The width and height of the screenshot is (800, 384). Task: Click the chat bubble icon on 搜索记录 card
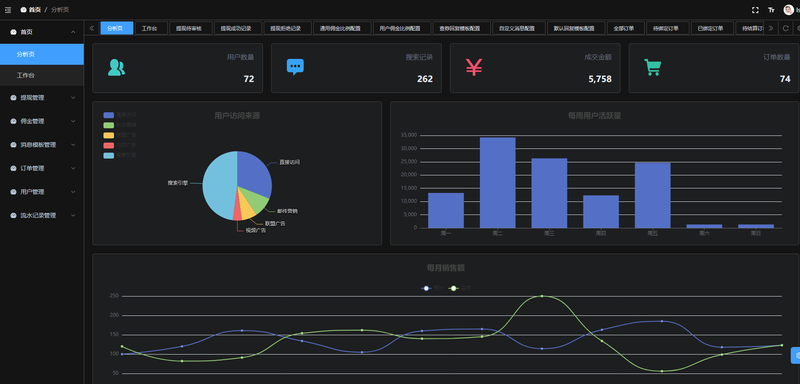295,67
